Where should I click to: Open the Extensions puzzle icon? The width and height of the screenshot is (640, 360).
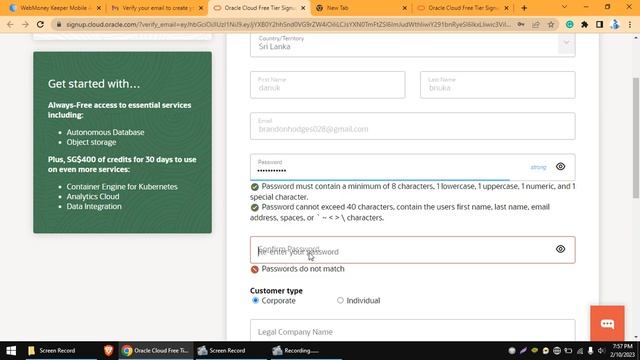point(584,24)
